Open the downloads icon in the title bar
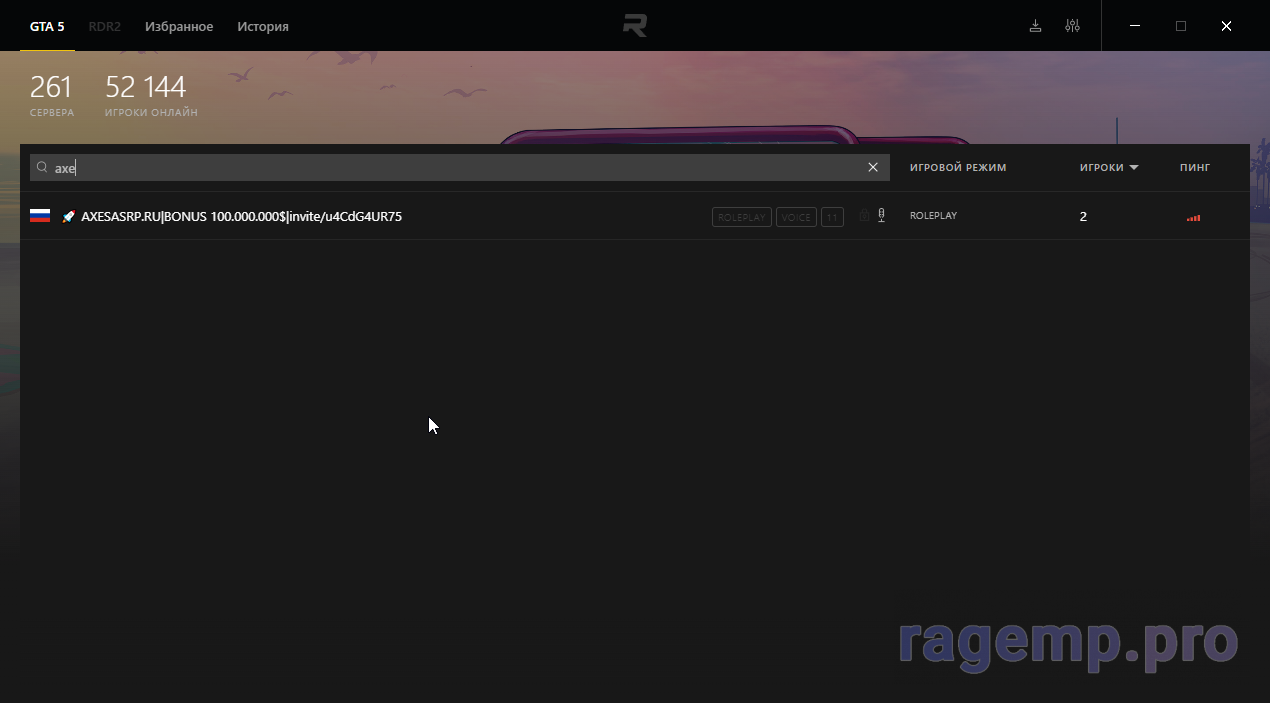 click(1035, 25)
